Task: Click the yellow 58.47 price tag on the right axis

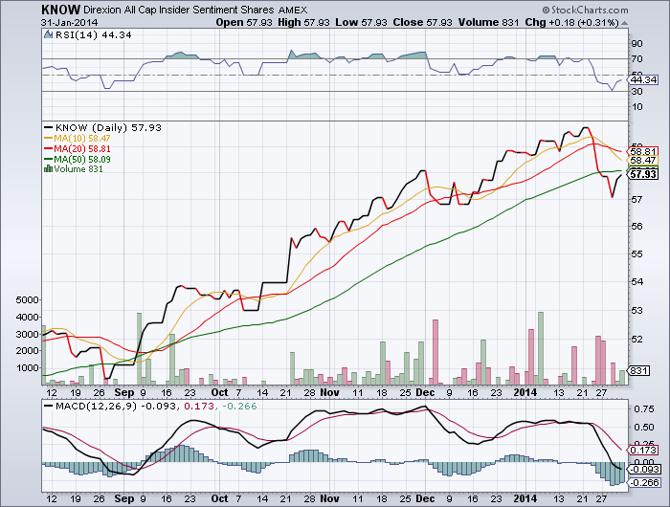Action: (643, 161)
